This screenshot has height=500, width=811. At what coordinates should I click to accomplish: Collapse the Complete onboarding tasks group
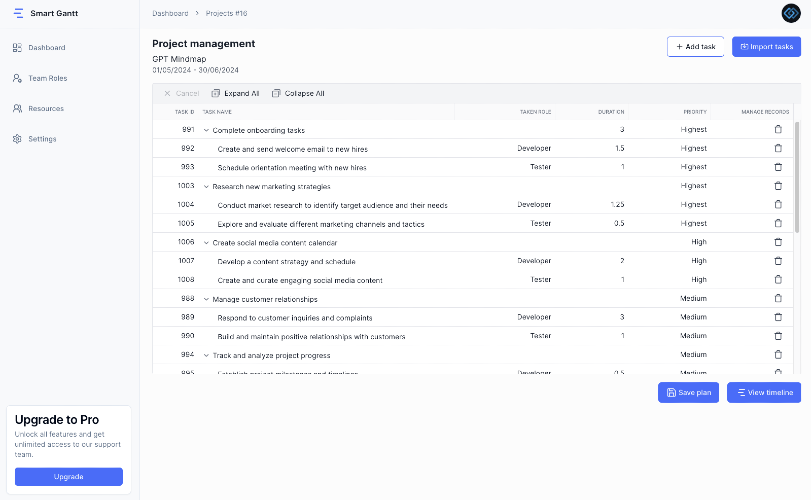206,130
